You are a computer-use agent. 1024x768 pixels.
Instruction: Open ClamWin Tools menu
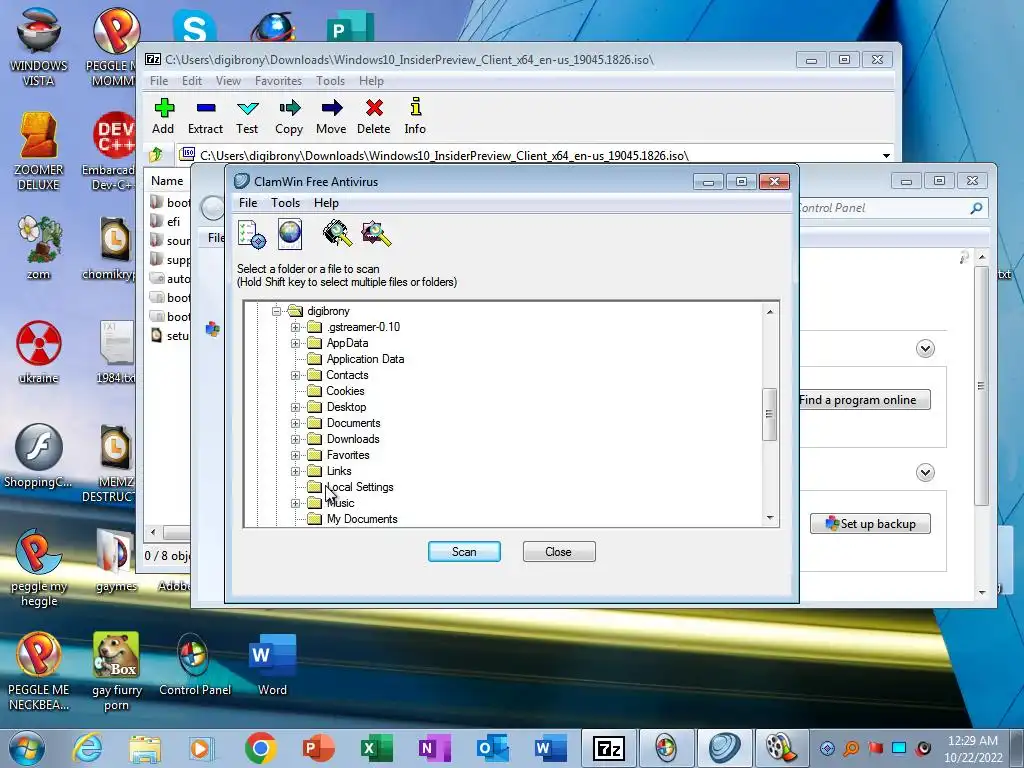point(285,202)
